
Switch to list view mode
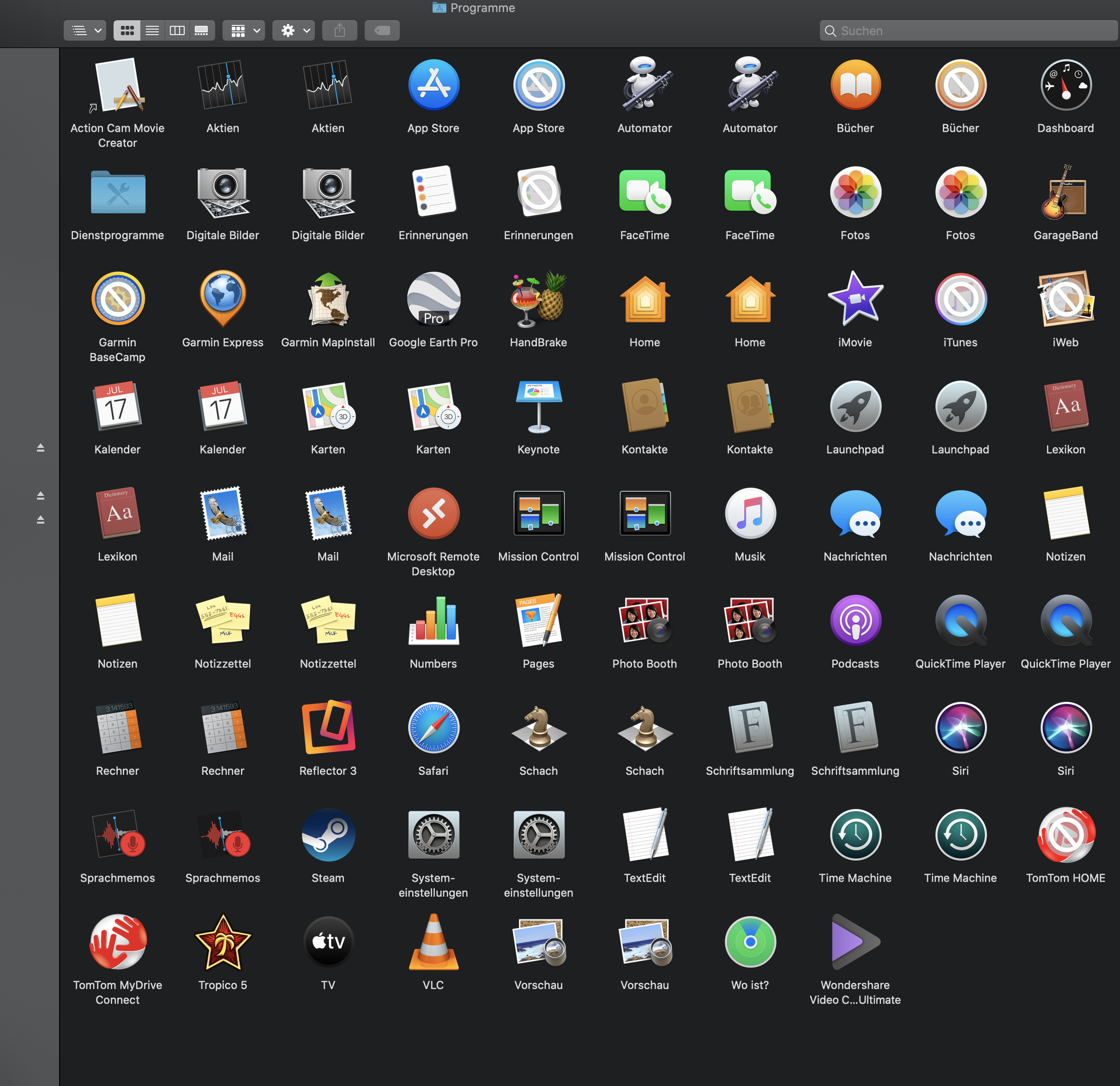point(152,31)
